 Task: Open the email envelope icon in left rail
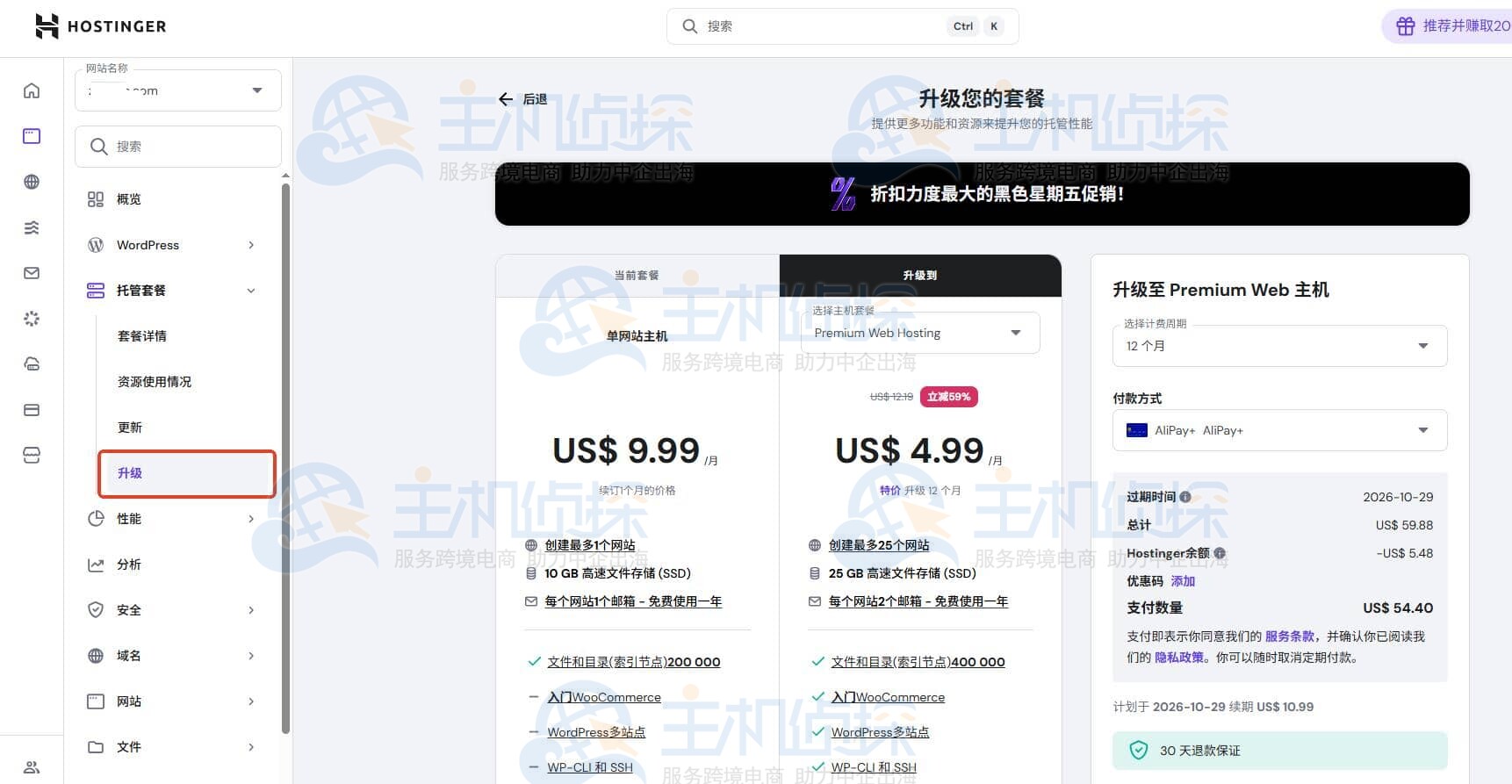32,273
